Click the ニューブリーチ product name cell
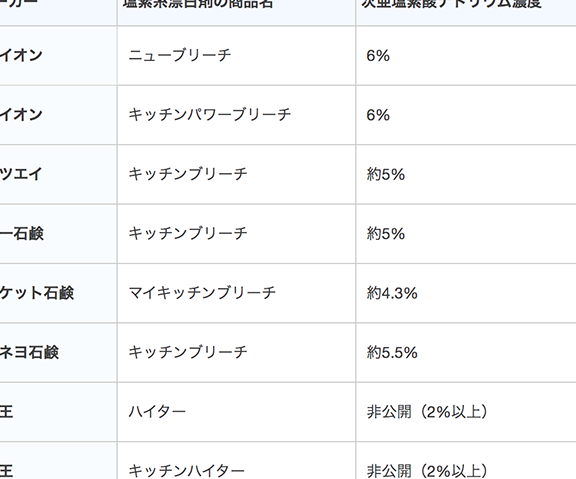 coord(236,55)
